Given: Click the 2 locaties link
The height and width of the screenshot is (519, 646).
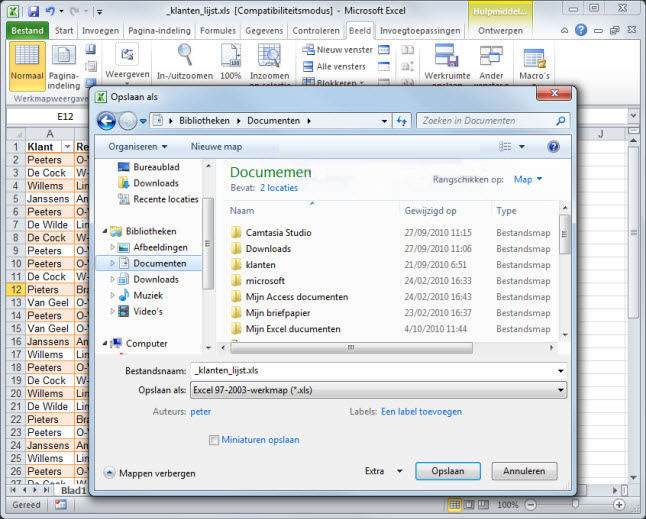Looking at the screenshot, I should [279, 188].
